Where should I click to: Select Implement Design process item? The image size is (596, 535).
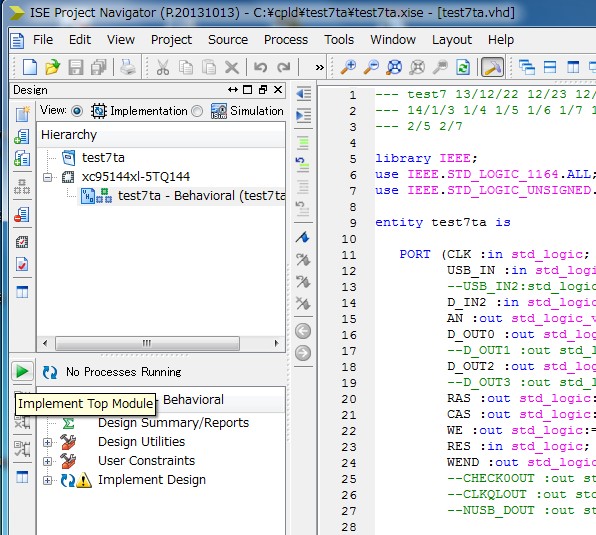point(152,480)
